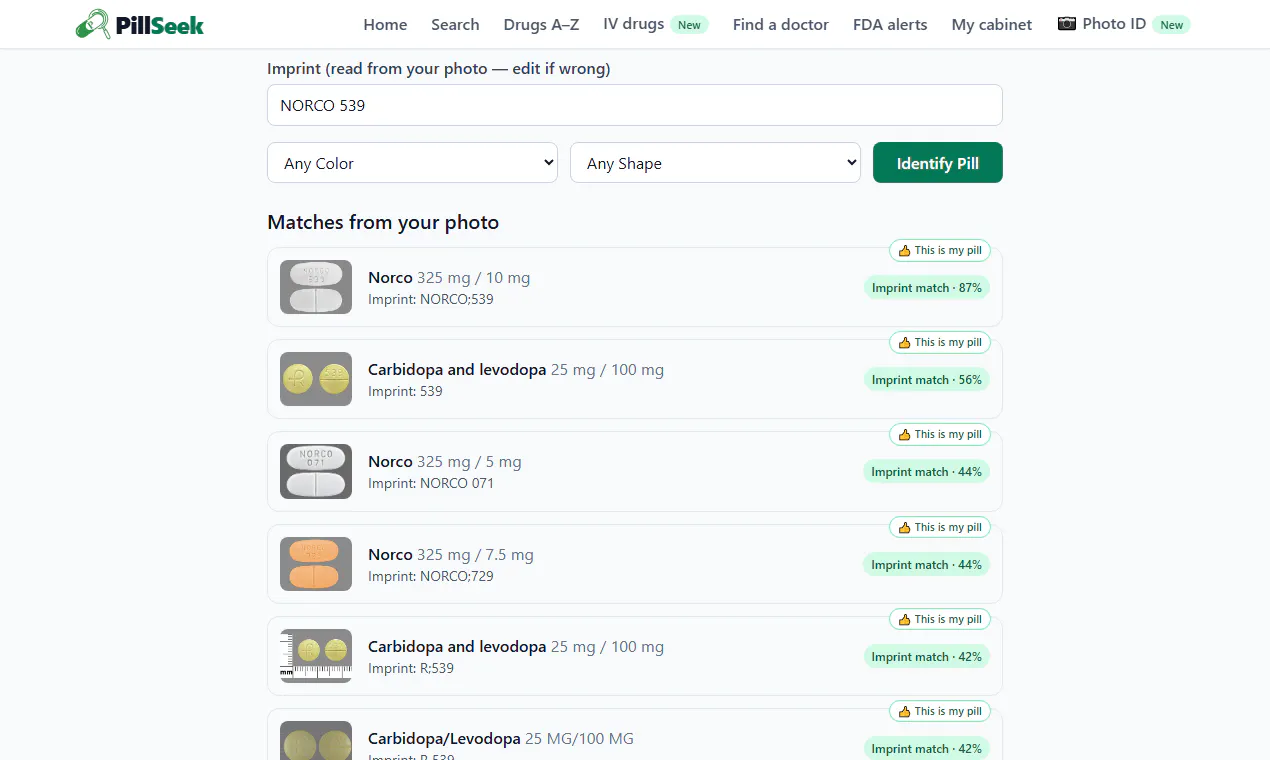Click the 'Imprint: NORCO 071' text

pyautogui.click(x=431, y=483)
